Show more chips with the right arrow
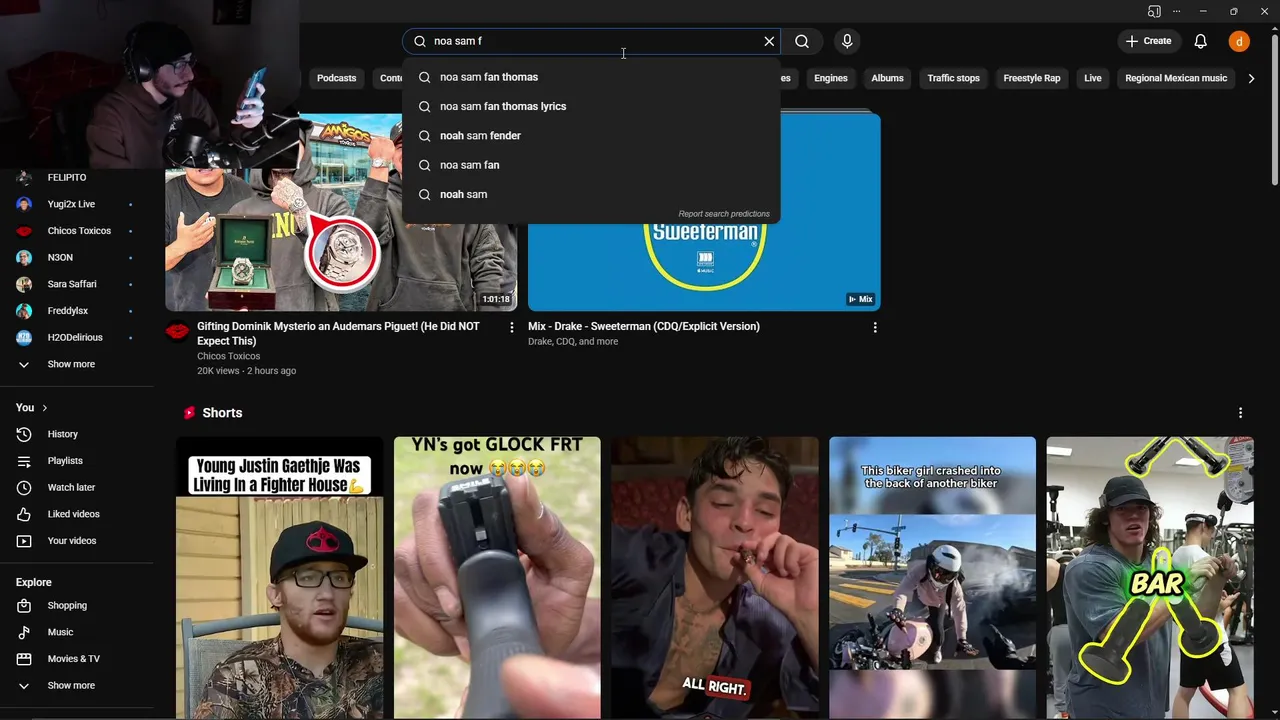 coord(1251,78)
